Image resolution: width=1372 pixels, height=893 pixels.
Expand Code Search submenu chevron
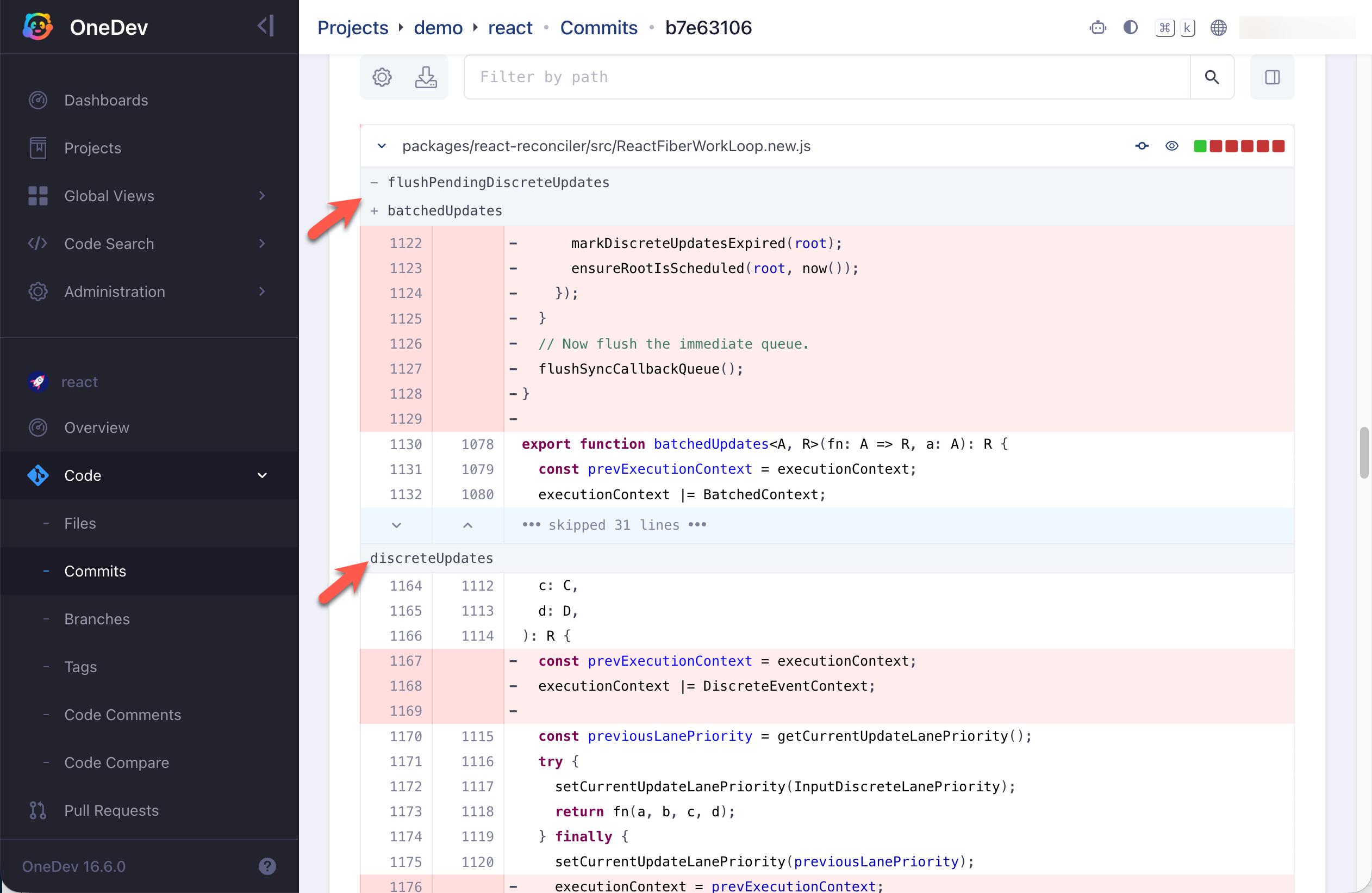263,244
